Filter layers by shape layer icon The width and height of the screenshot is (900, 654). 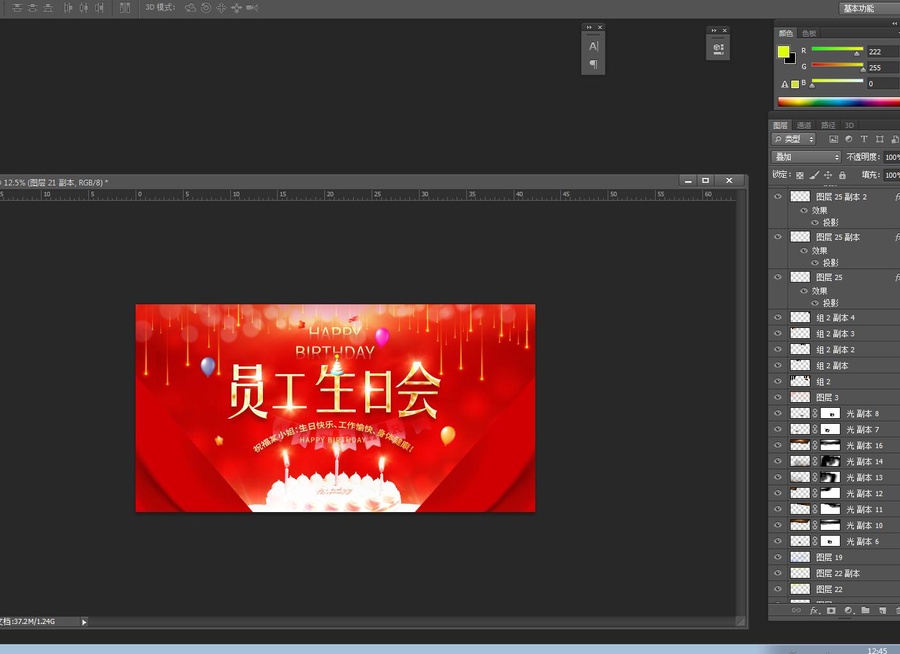point(879,139)
